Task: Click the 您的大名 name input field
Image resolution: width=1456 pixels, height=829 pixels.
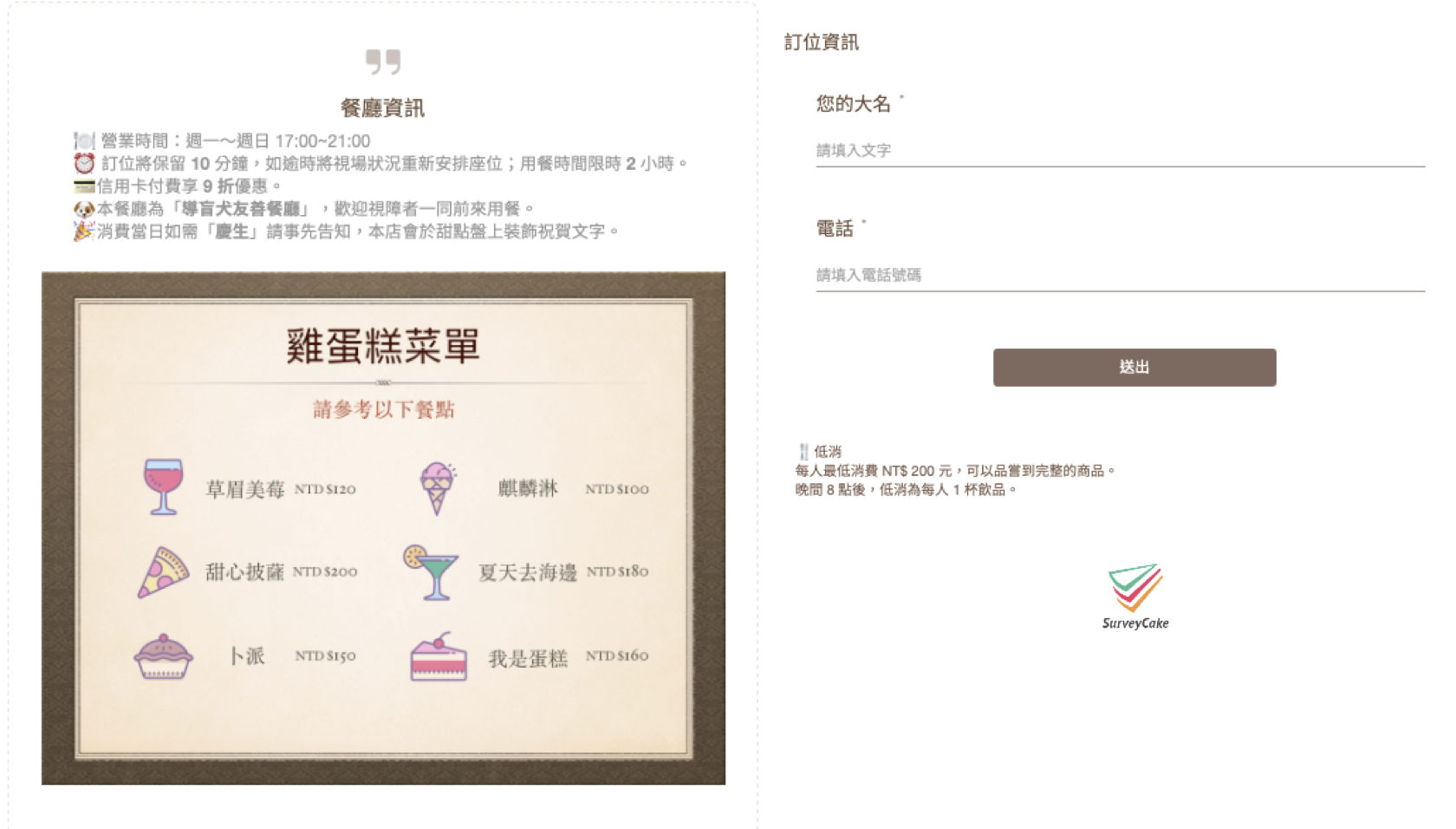Action: [x=1120, y=151]
